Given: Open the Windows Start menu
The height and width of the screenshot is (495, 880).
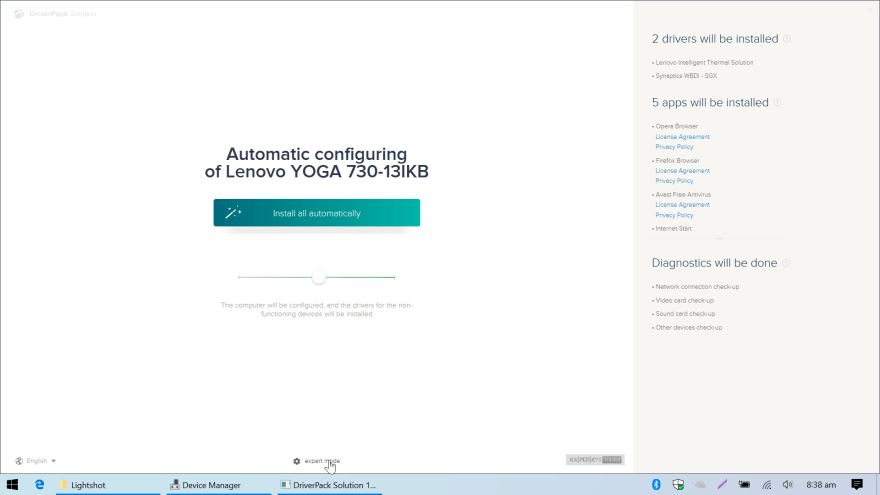Looking at the screenshot, I should pos(12,484).
